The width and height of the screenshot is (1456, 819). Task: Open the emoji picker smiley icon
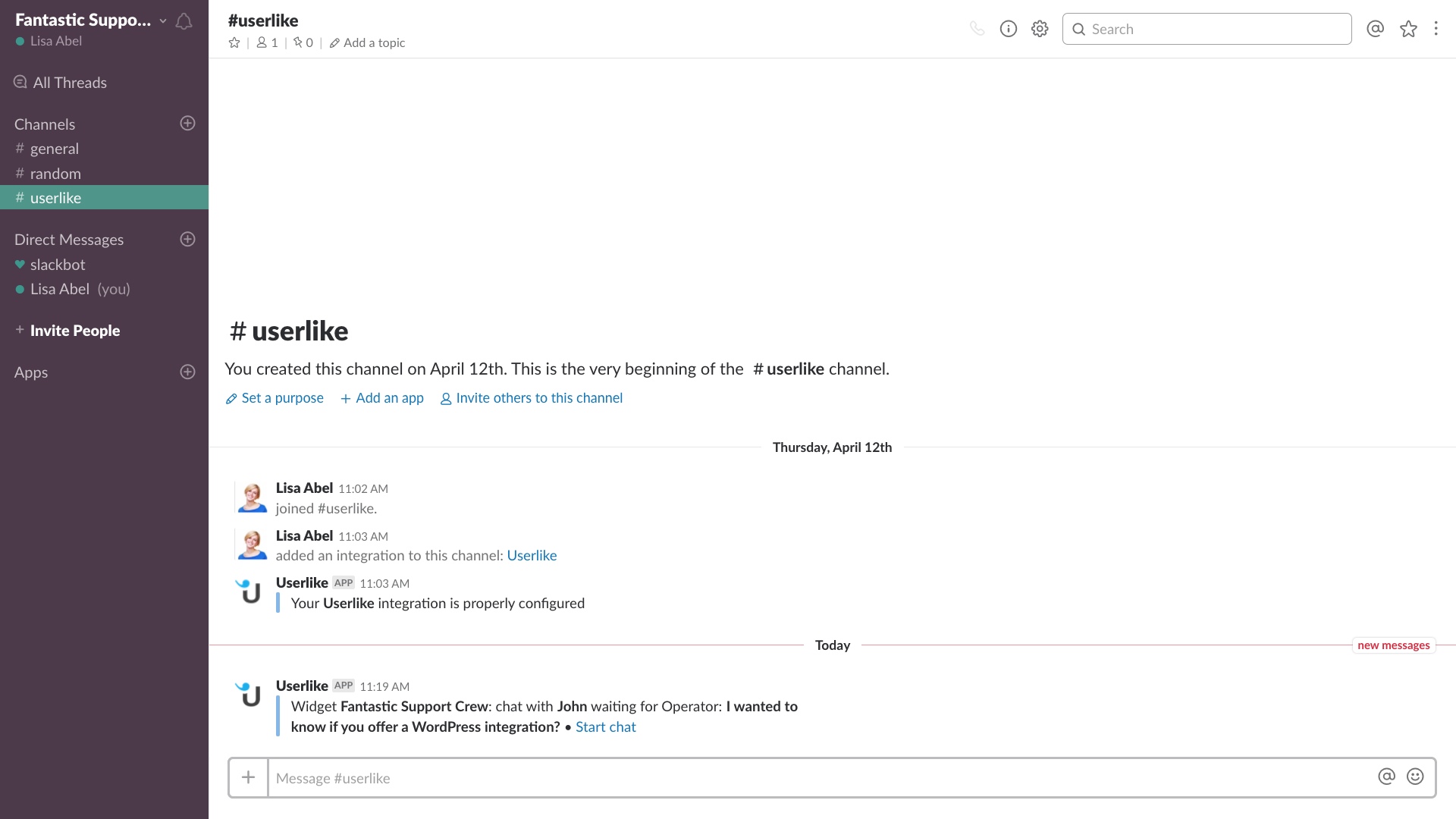point(1415,777)
